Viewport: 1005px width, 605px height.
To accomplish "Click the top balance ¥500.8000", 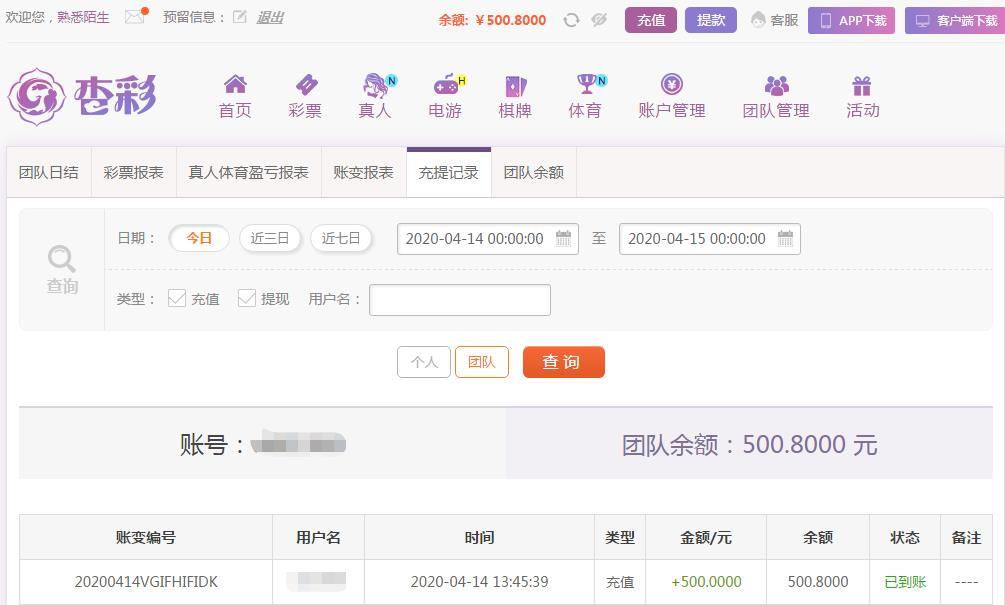I will [511, 21].
